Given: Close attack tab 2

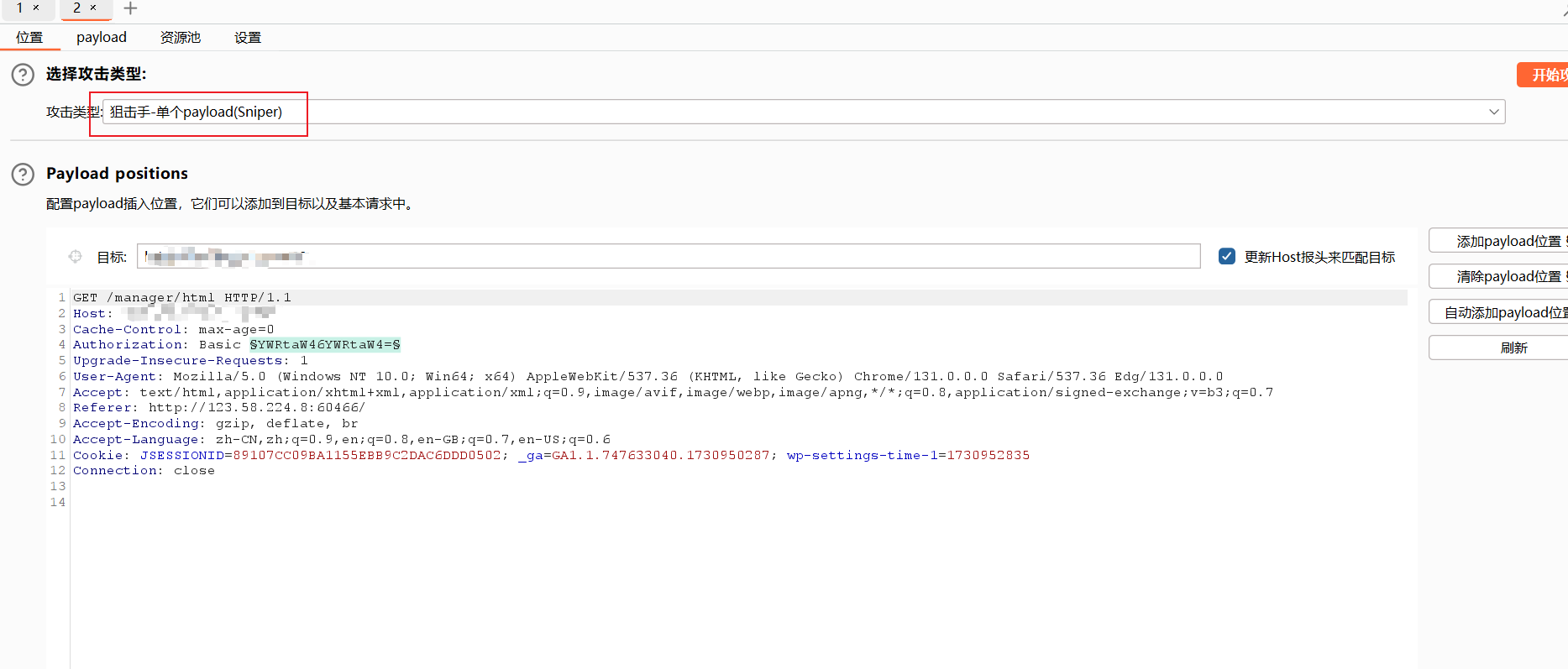Looking at the screenshot, I should coord(93,8).
